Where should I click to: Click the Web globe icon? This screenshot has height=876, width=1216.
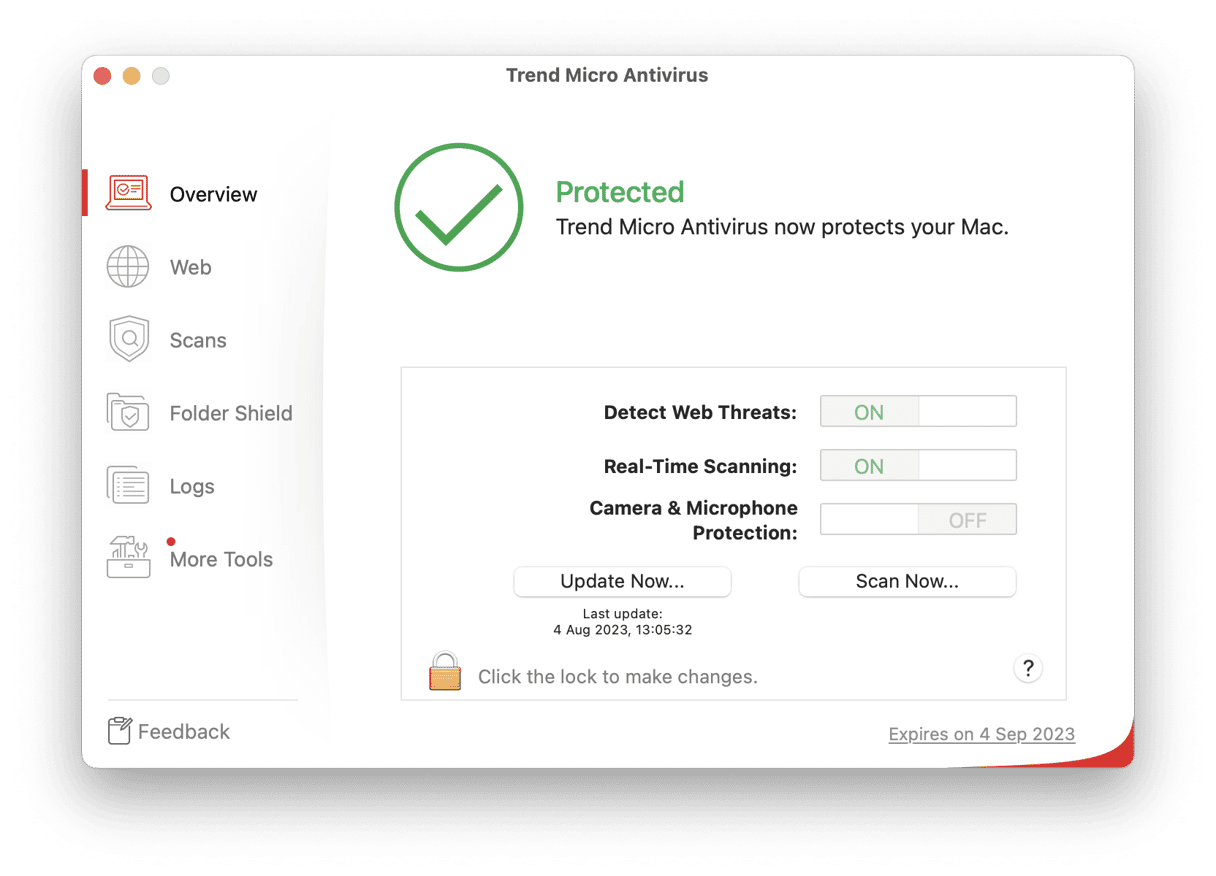(x=128, y=266)
